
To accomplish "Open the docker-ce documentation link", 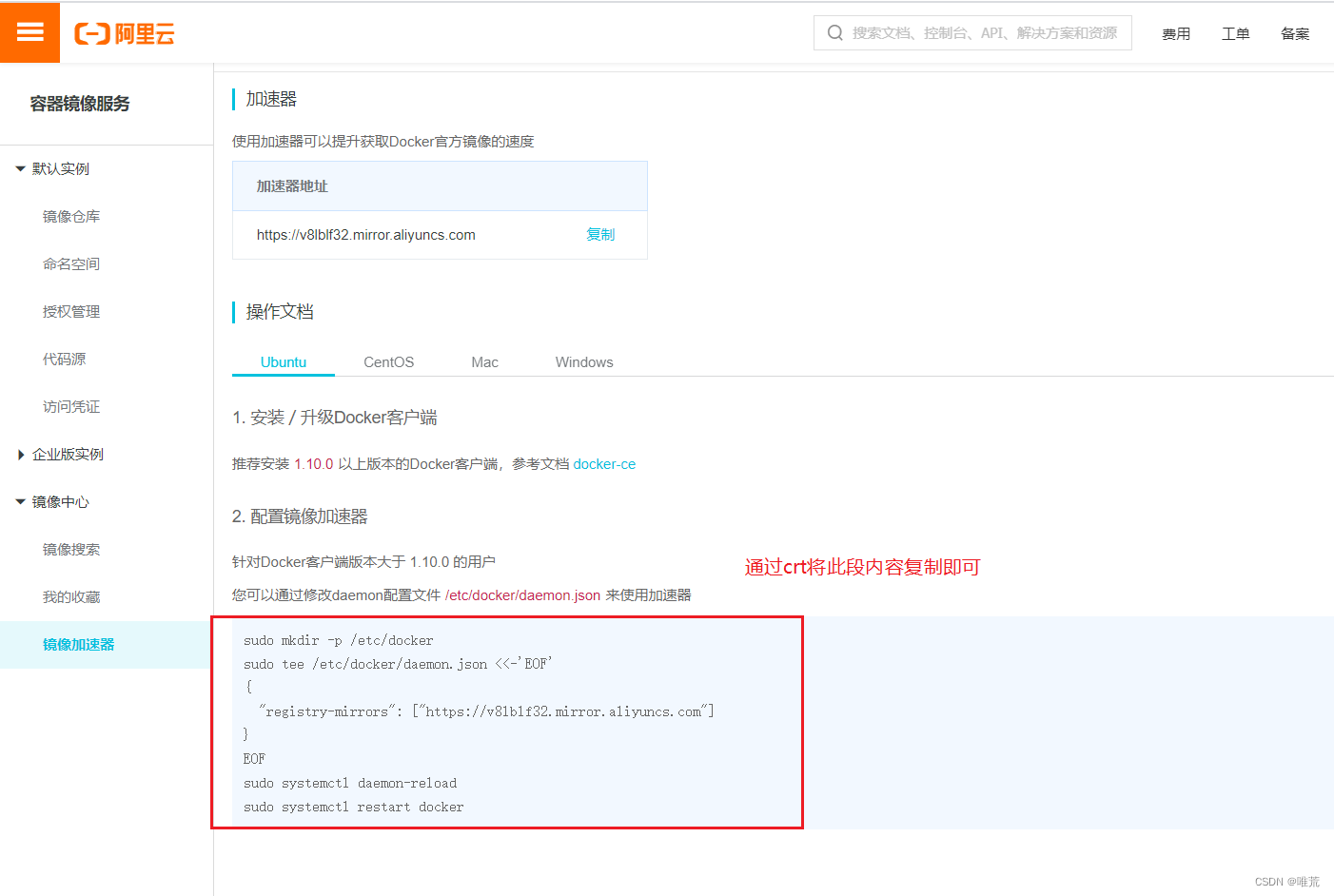I will pos(604,464).
